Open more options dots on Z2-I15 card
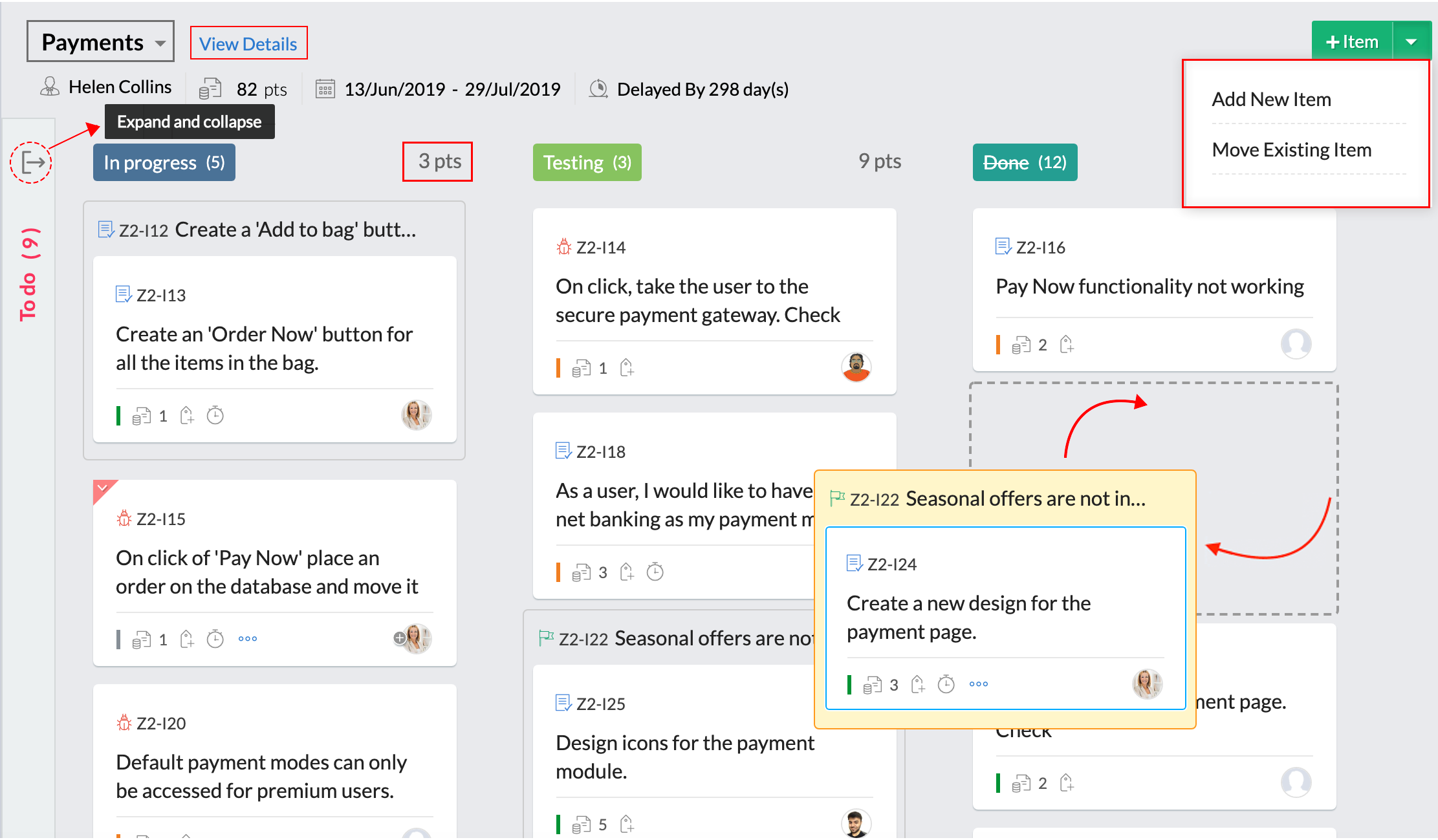Viewport: 1438px width, 840px height. point(247,639)
